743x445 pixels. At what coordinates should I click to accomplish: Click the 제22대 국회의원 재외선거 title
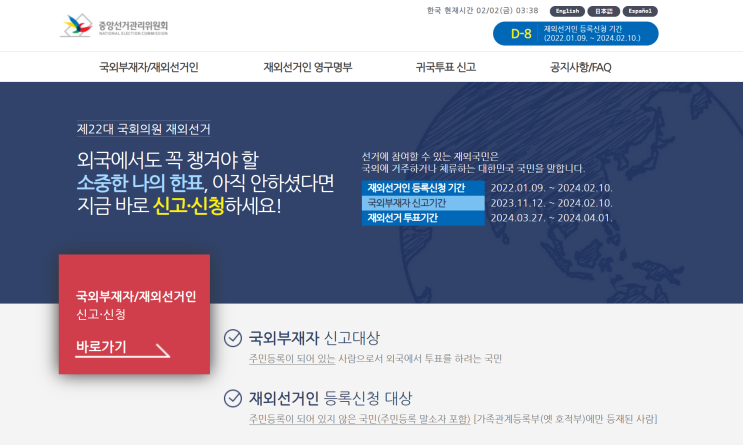[x=144, y=129]
